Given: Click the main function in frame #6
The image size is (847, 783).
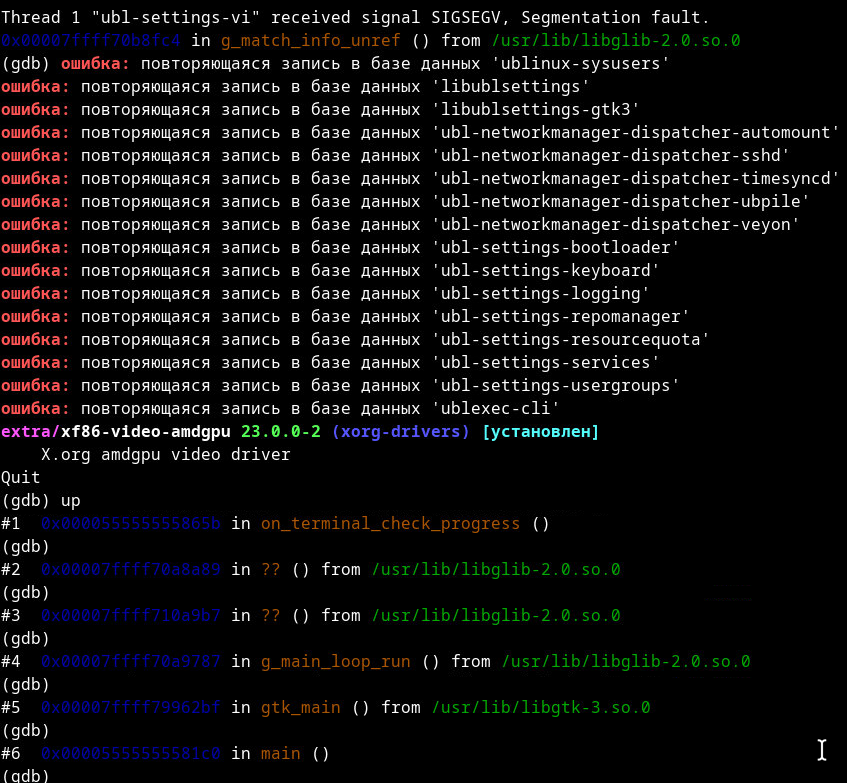Looking at the screenshot, I should pyautogui.click(x=280, y=753).
